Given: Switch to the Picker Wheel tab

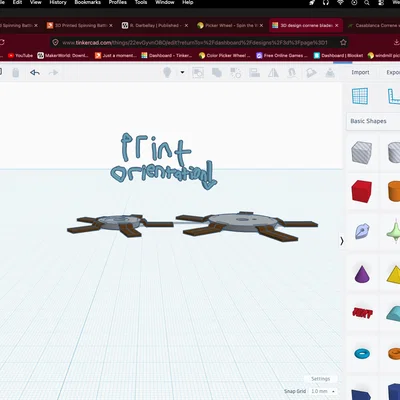Looking at the screenshot, I should (230, 25).
